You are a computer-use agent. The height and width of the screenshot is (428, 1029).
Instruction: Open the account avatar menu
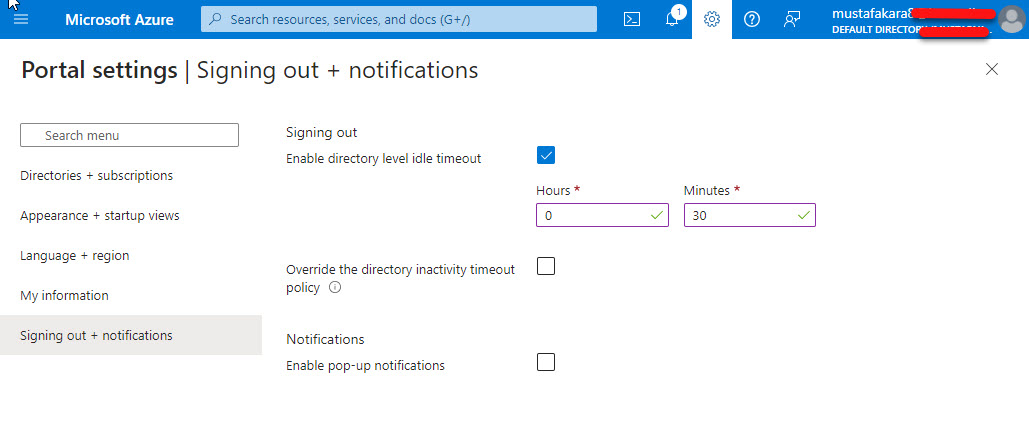1011,20
